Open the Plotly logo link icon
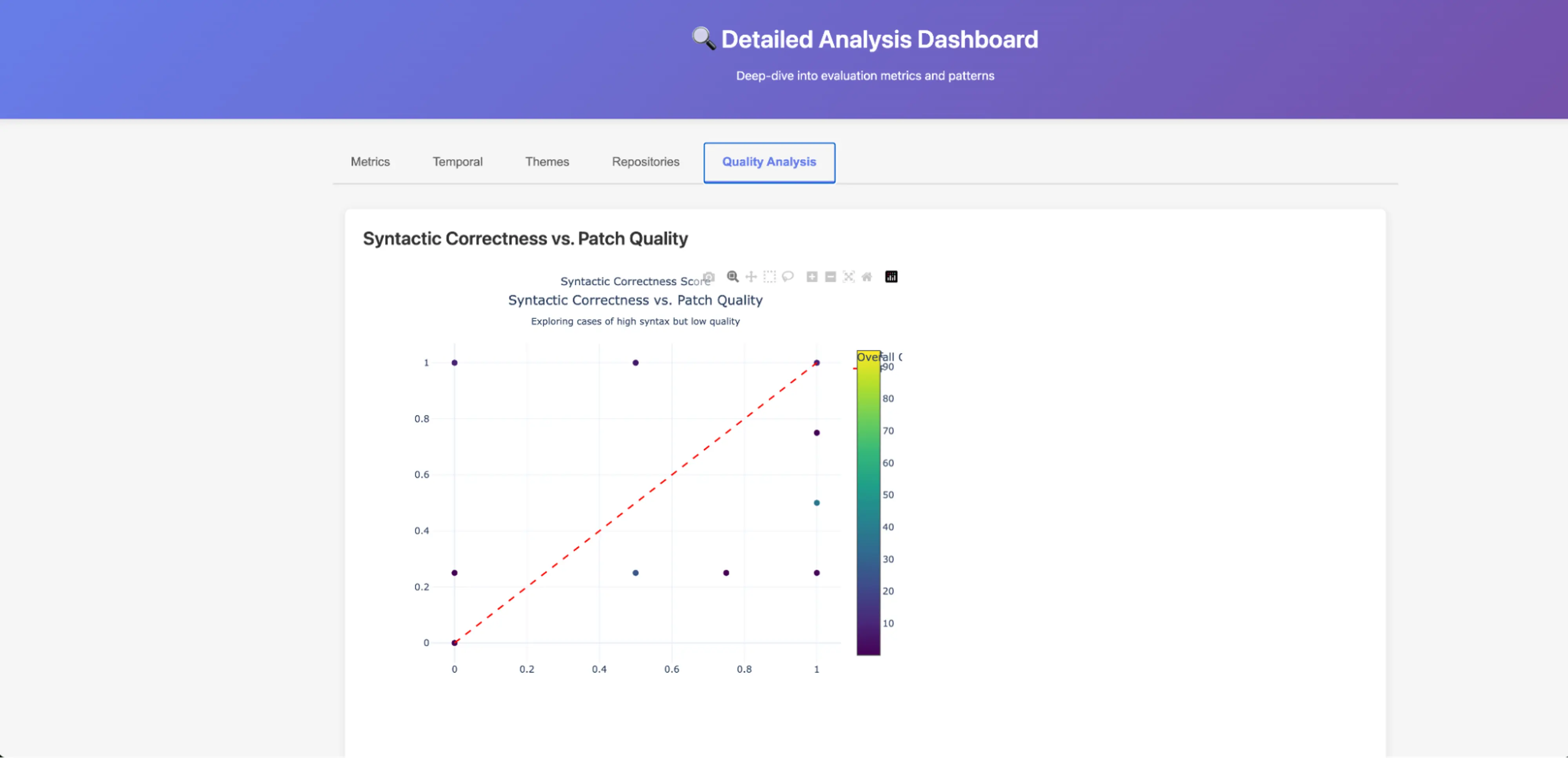 891,277
